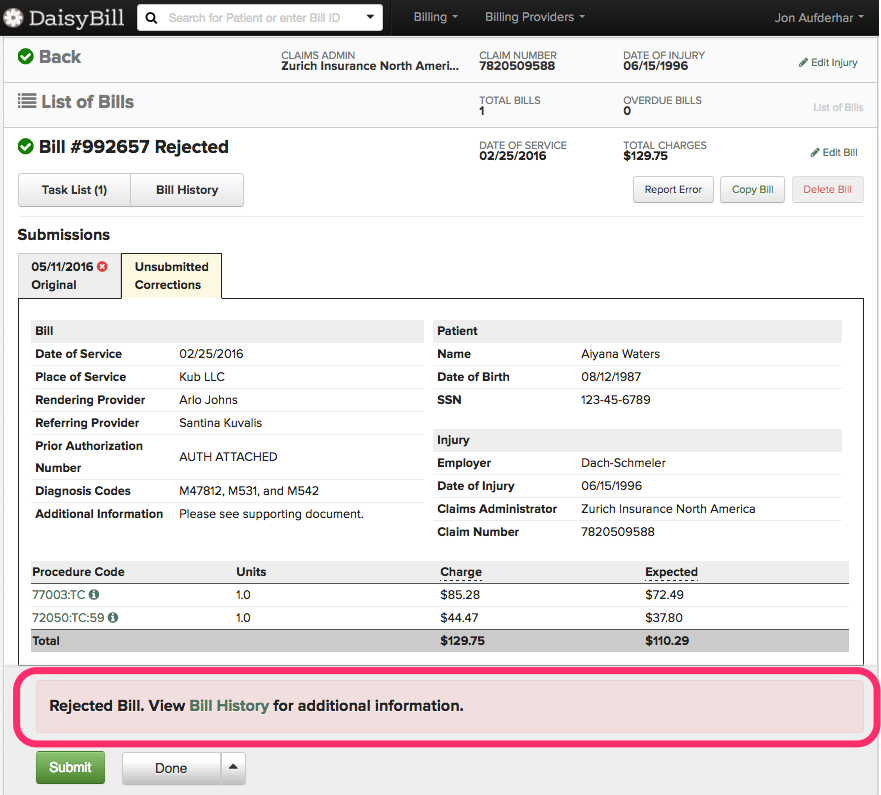Click the Zurich Insurance North Ameri... header text
881x795 pixels.
[x=370, y=66]
